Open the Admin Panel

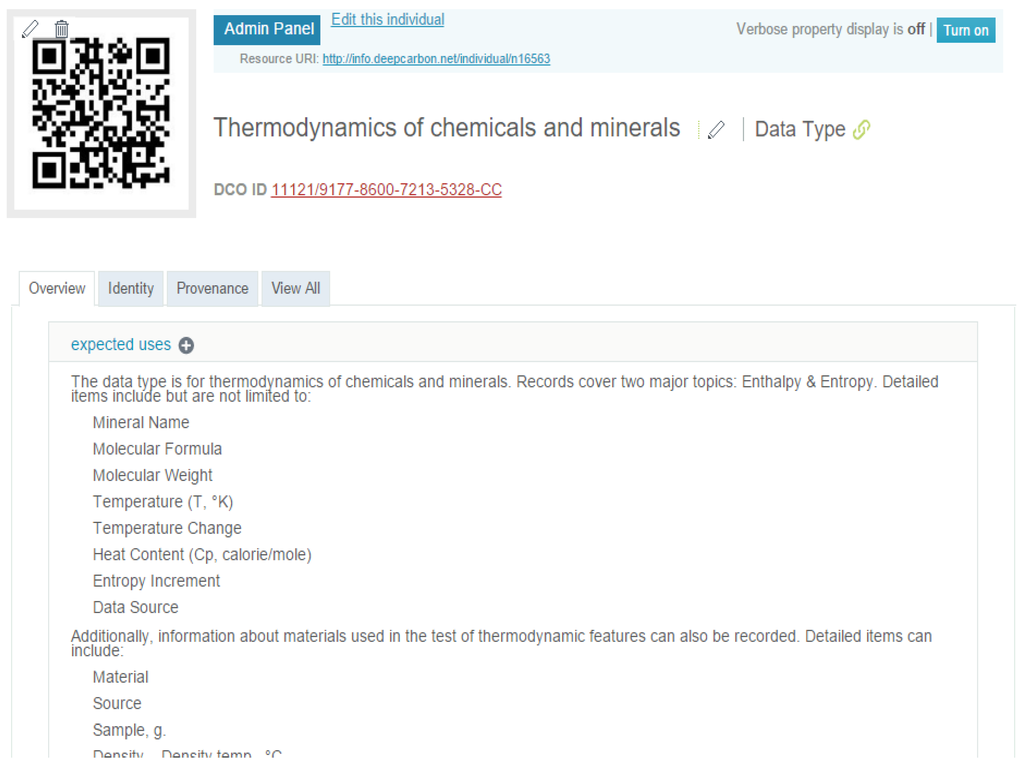tap(269, 29)
